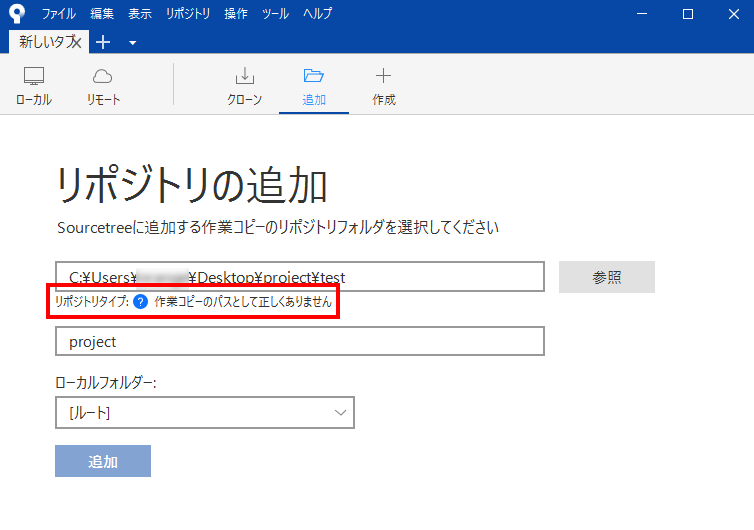Click the Sourcetree logo icon

coord(17,13)
